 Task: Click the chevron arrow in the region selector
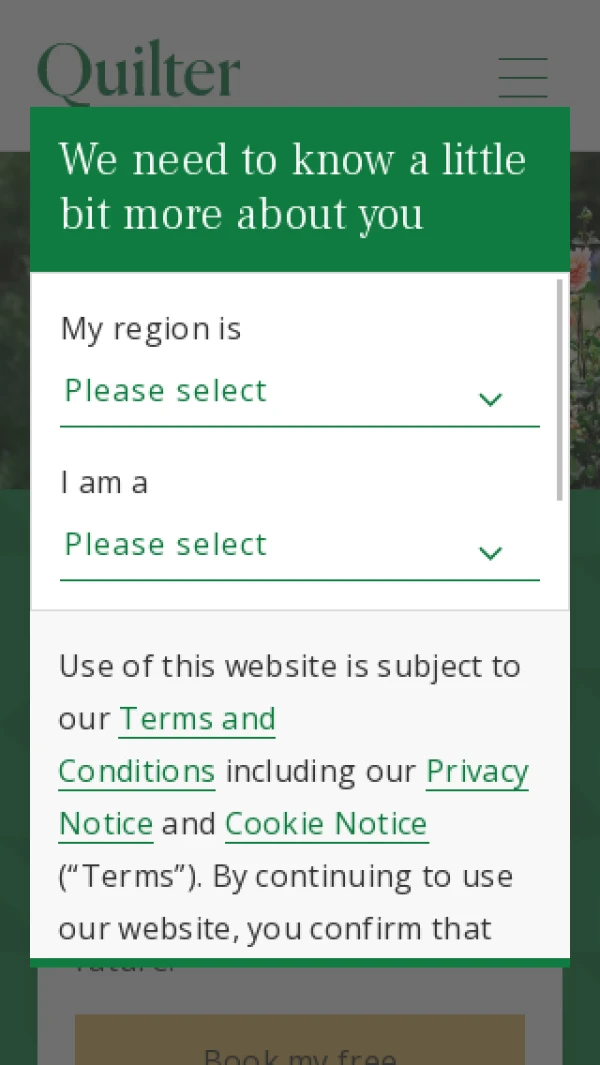(490, 399)
